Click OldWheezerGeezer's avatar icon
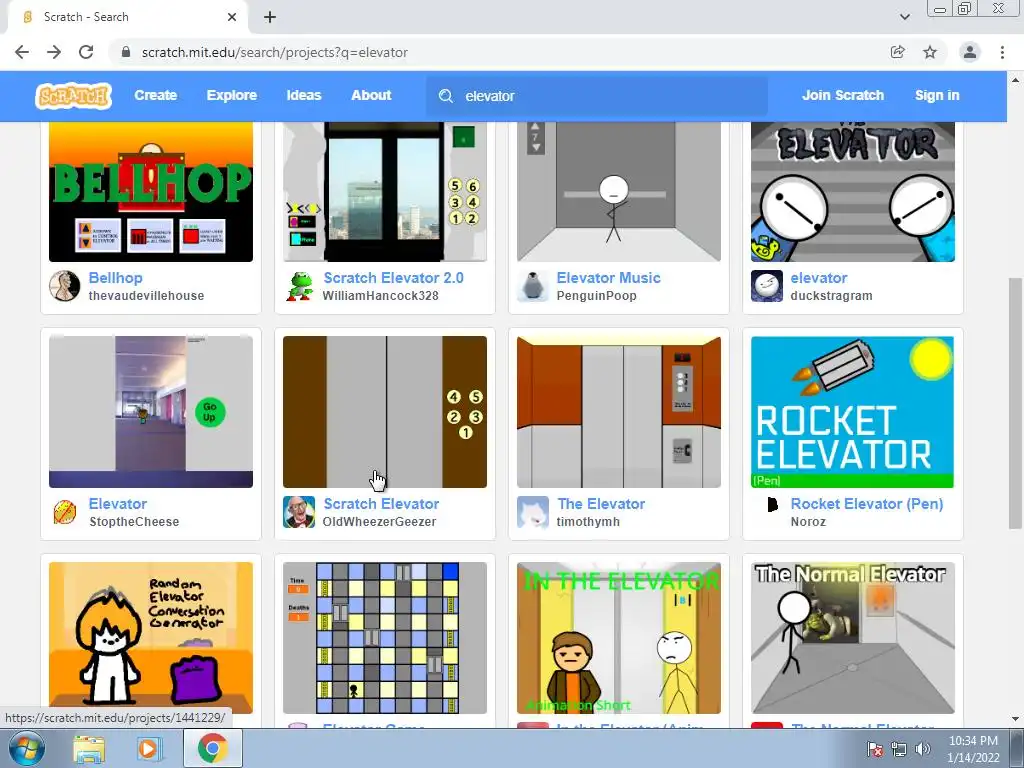The width and height of the screenshot is (1024, 768). click(299, 512)
